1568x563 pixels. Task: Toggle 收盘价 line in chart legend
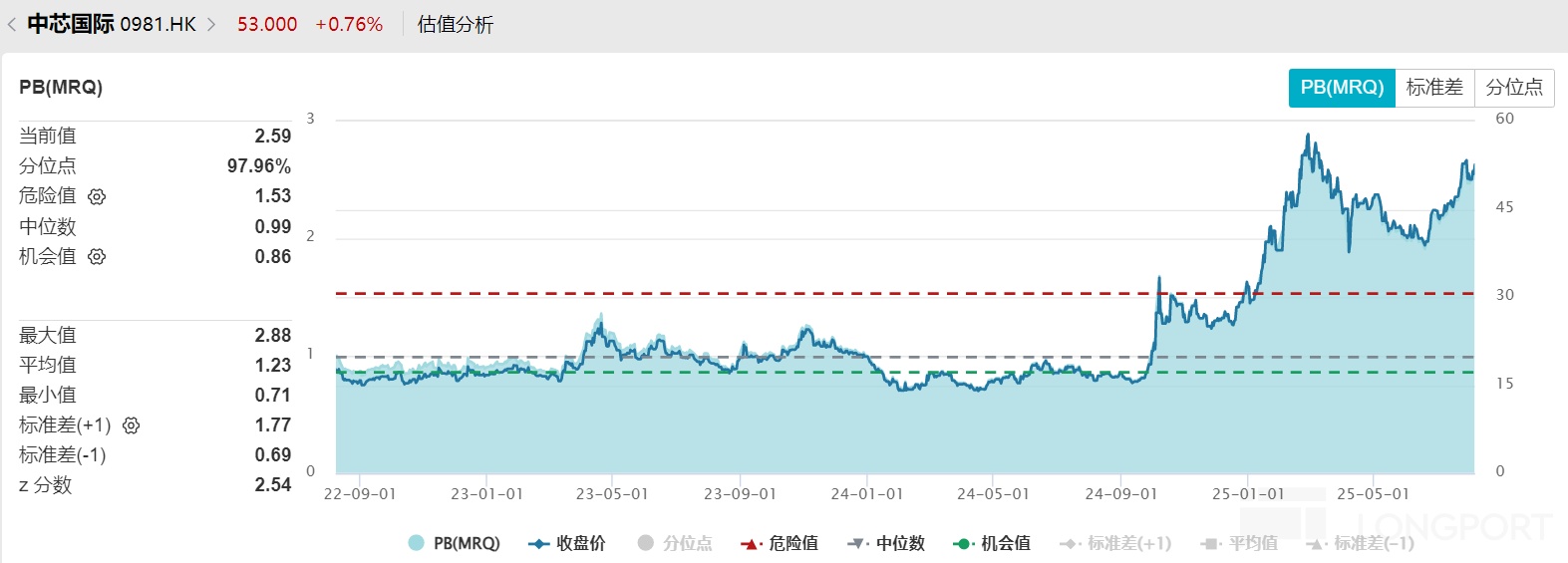click(567, 543)
